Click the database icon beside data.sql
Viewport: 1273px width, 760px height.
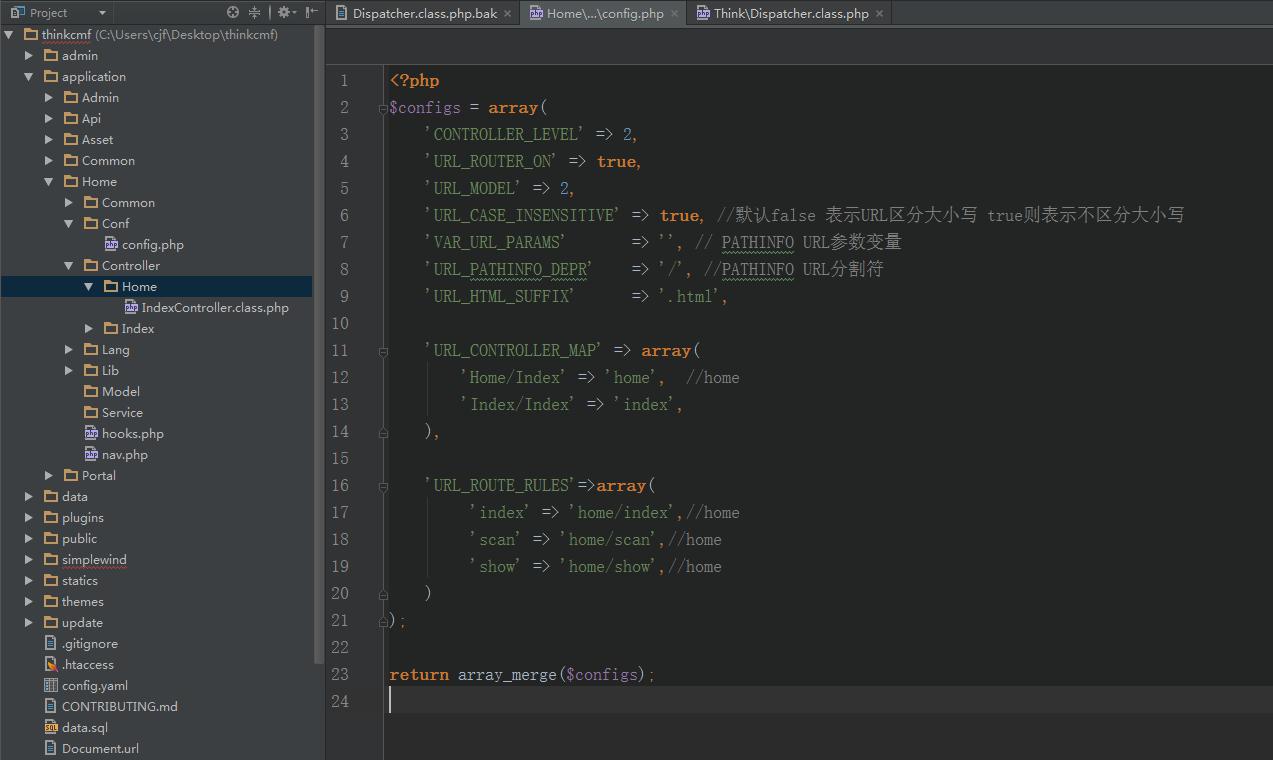tap(52, 727)
